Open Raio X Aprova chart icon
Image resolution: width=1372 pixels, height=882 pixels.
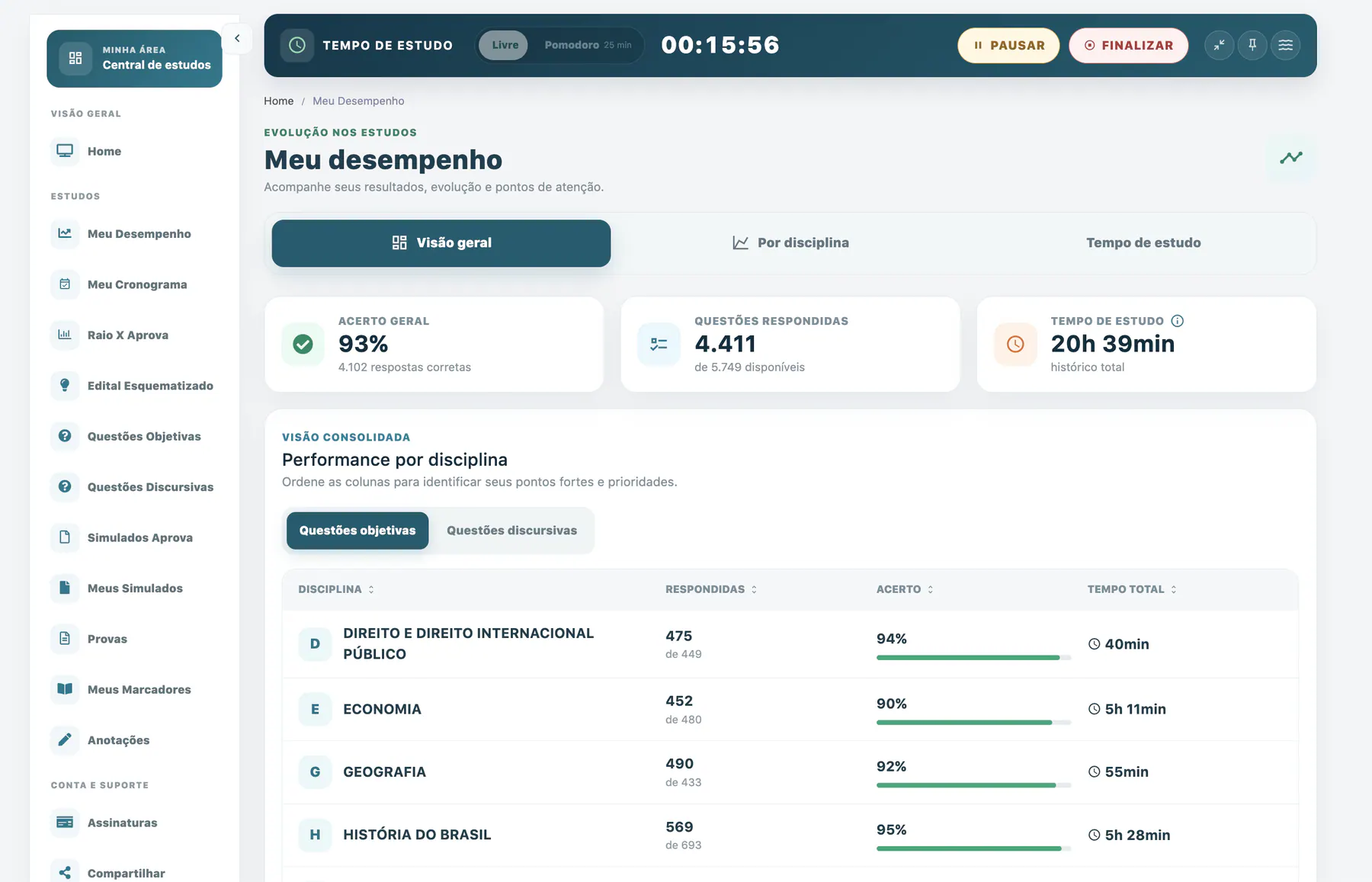(x=65, y=335)
